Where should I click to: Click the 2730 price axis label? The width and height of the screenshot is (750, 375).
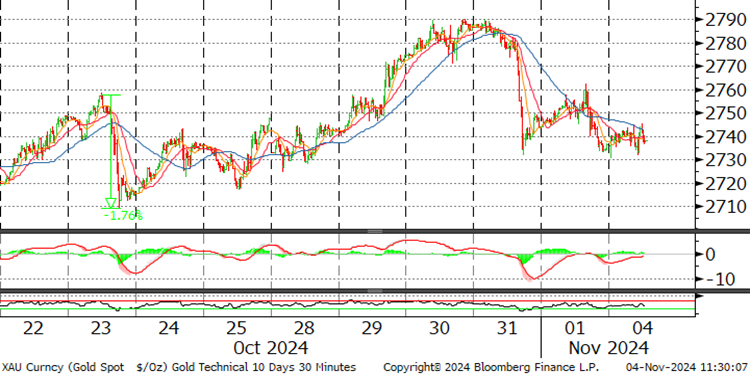[x=726, y=160]
